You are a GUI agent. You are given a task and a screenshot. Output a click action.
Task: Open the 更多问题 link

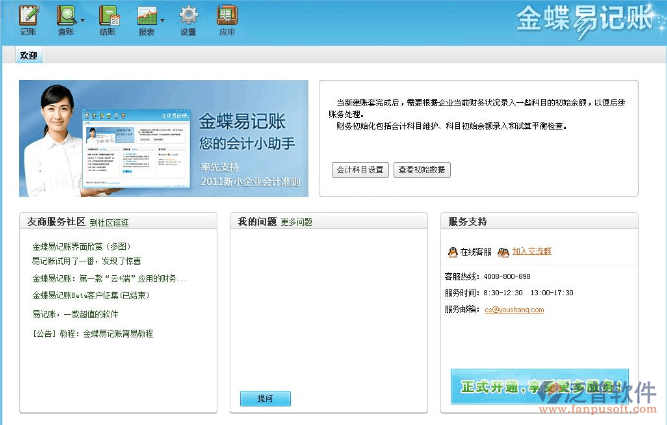coord(296,222)
